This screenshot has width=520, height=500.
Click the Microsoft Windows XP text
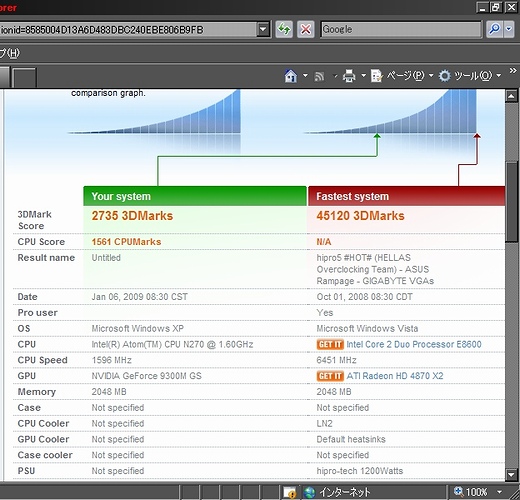[x=138, y=328]
